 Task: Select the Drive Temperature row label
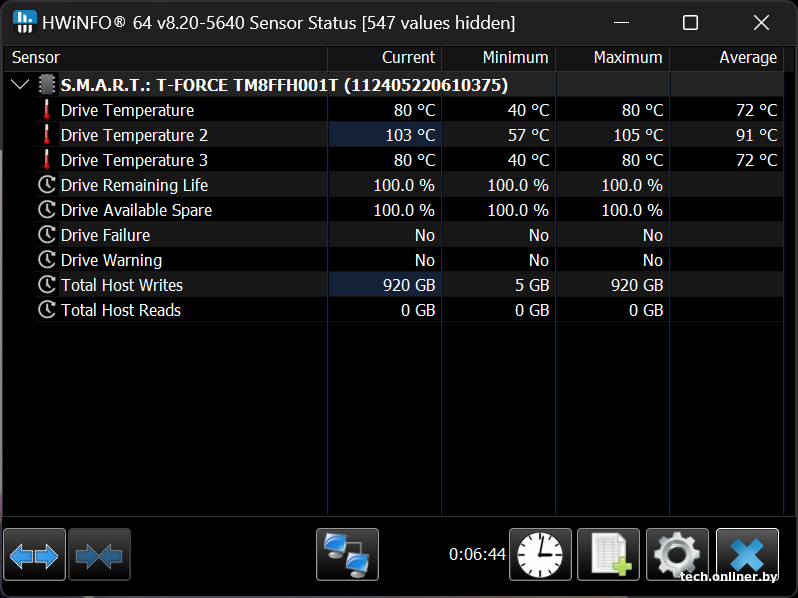127,110
